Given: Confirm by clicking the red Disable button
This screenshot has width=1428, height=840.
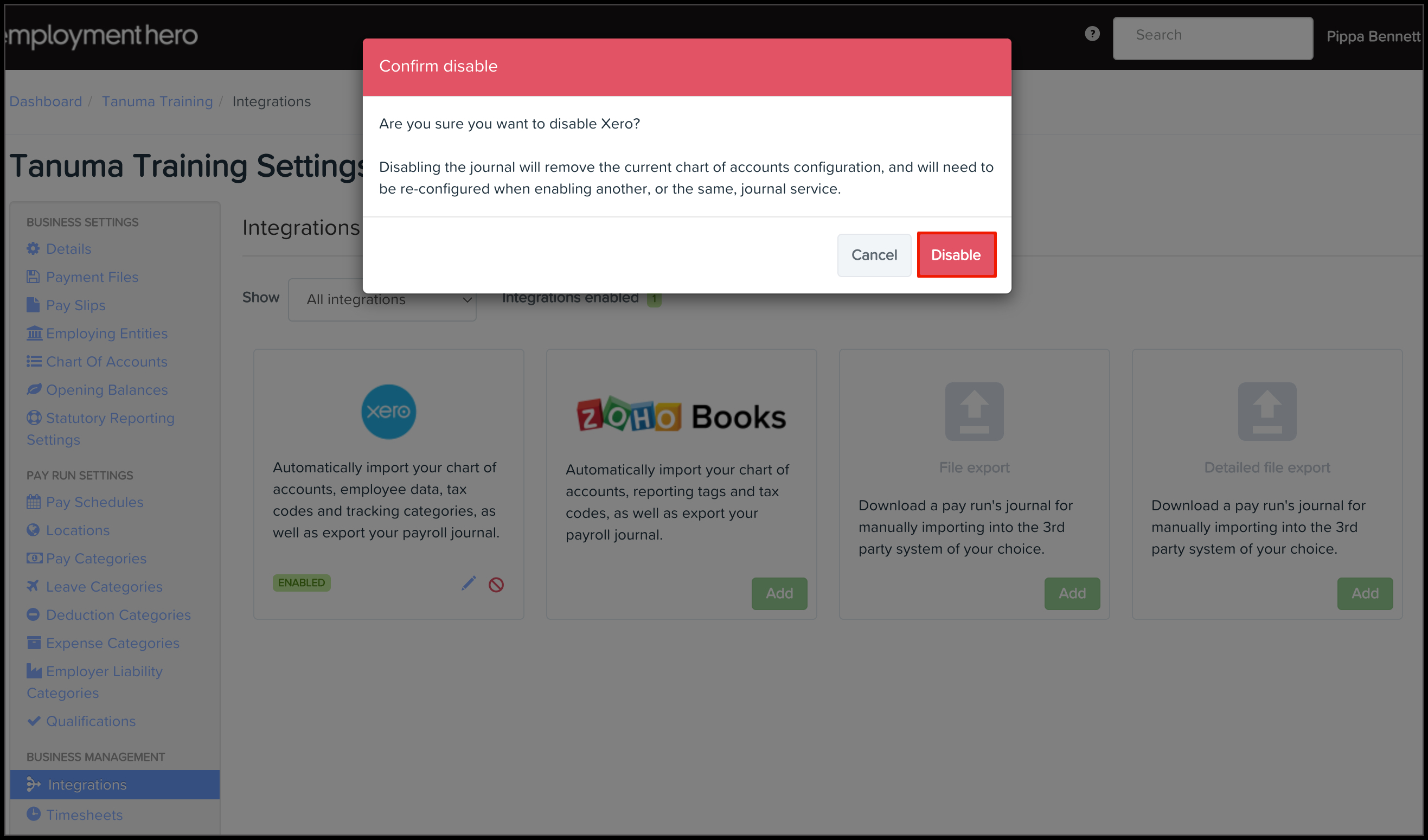Looking at the screenshot, I should click(956, 255).
